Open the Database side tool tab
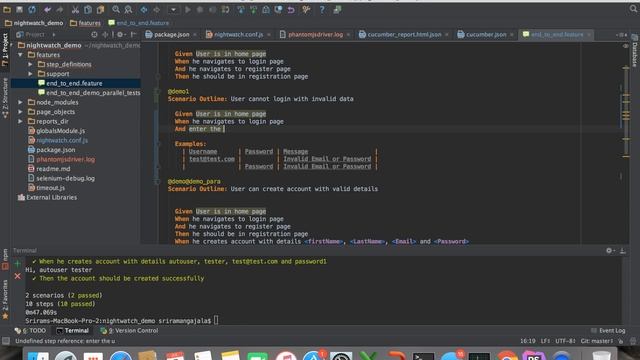This screenshot has width=640, height=360. 635,51
